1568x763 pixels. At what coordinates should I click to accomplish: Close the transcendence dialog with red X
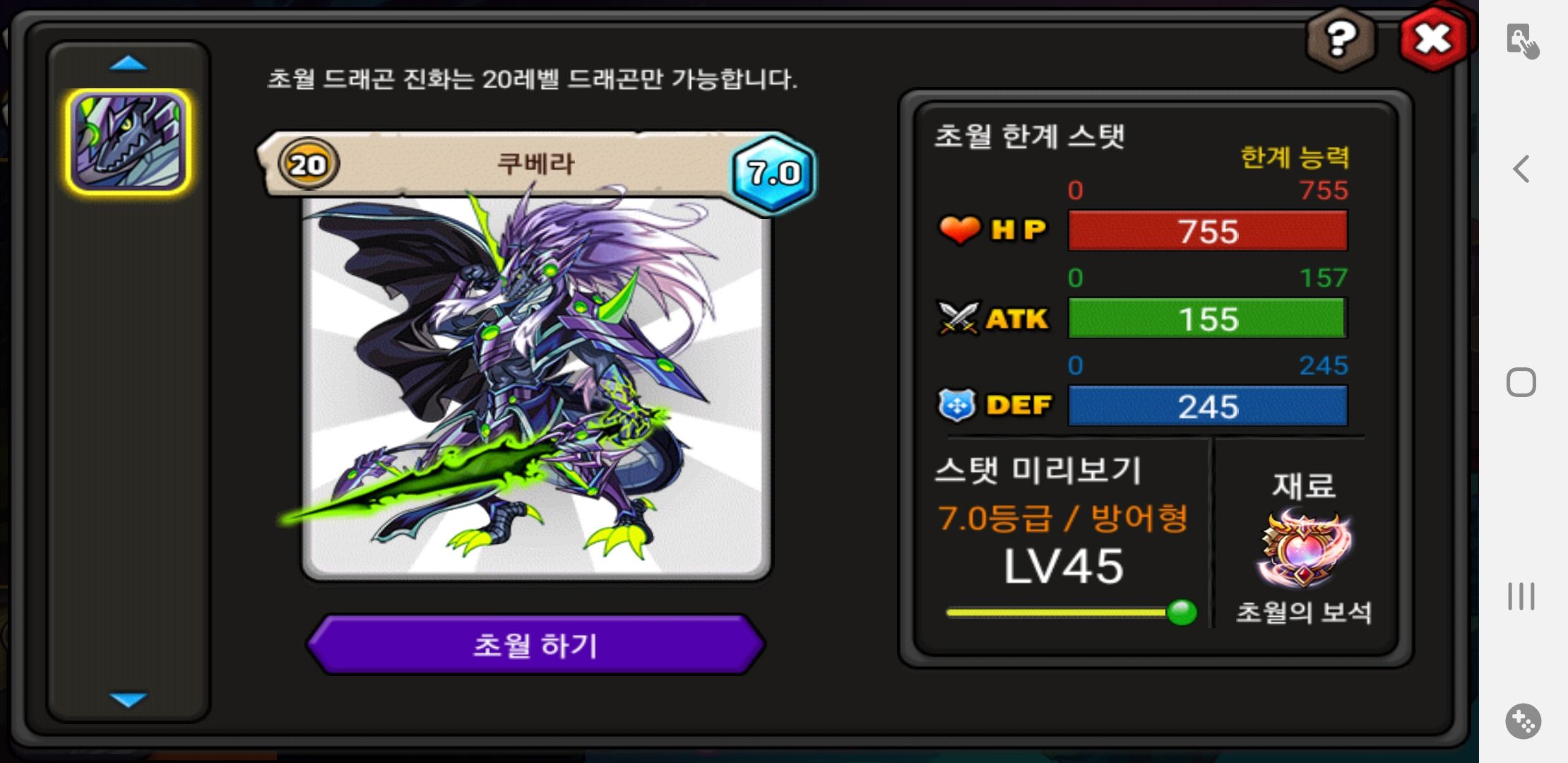click(1432, 39)
